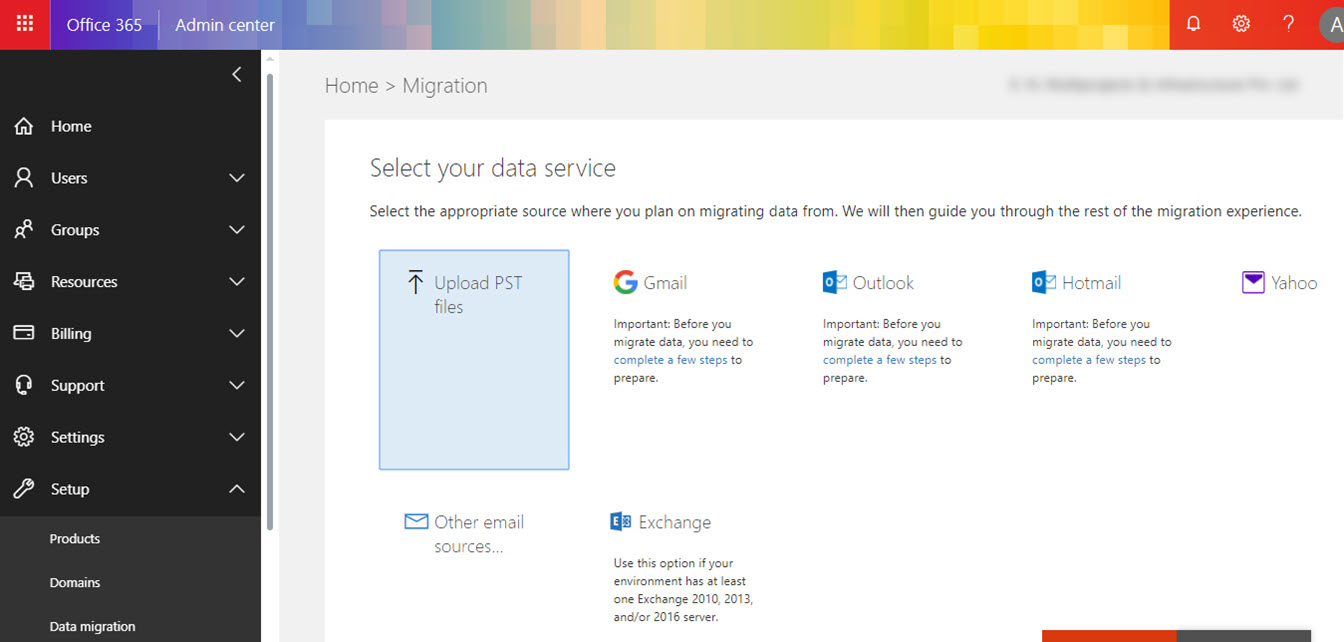Expand the Billing menu chevron
Viewport: 1344px width, 642px height.
point(237,334)
